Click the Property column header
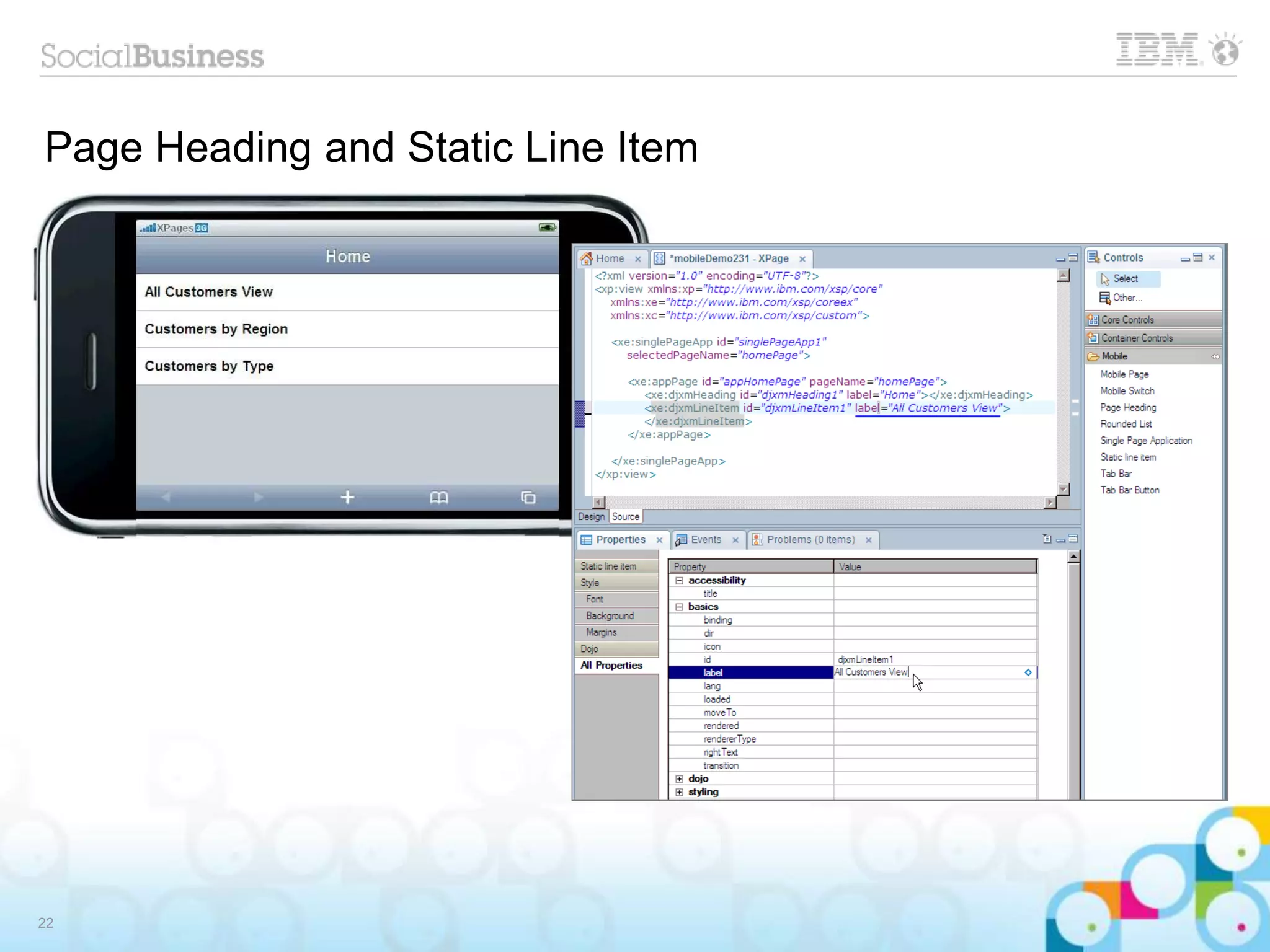 [751, 566]
